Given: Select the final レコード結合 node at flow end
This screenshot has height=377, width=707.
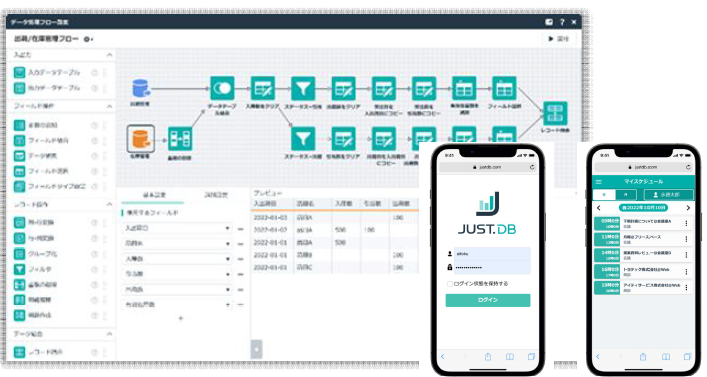Looking at the screenshot, I should click(x=555, y=113).
